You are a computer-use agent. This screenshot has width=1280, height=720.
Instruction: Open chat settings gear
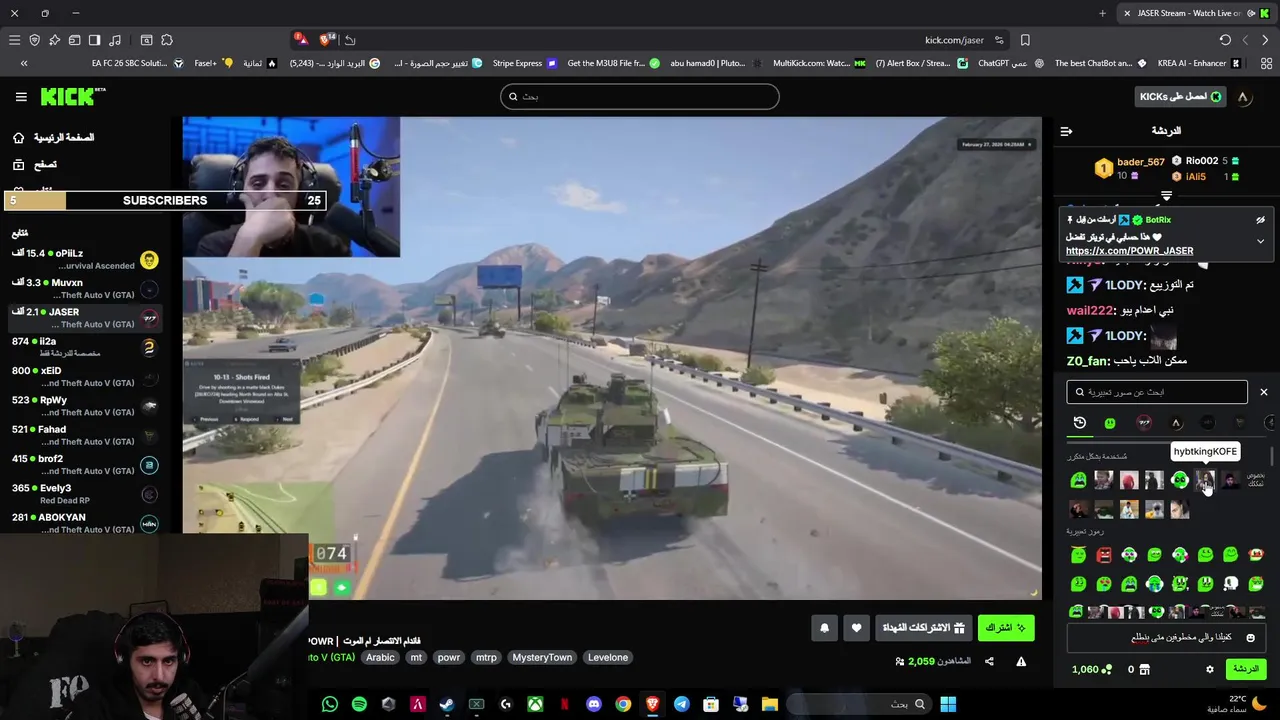1209,669
